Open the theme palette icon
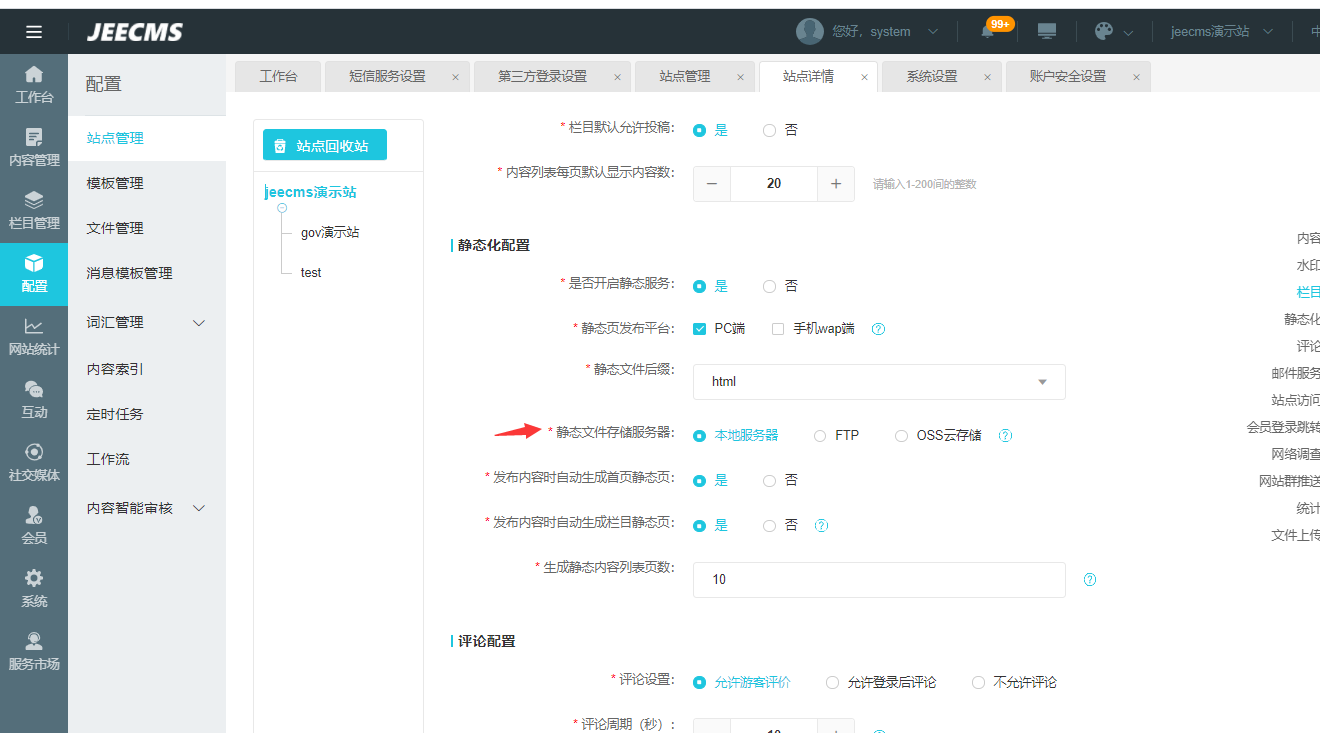The image size is (1320, 733). (1104, 32)
